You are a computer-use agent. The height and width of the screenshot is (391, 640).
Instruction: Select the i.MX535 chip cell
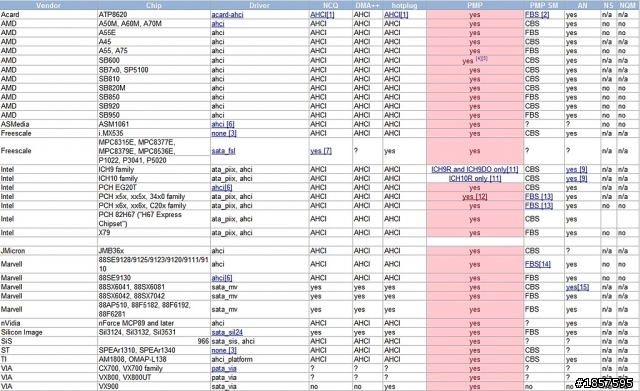tap(154, 133)
